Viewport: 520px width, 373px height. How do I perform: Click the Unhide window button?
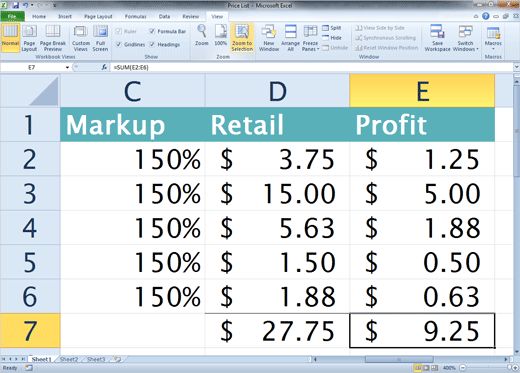335,48
